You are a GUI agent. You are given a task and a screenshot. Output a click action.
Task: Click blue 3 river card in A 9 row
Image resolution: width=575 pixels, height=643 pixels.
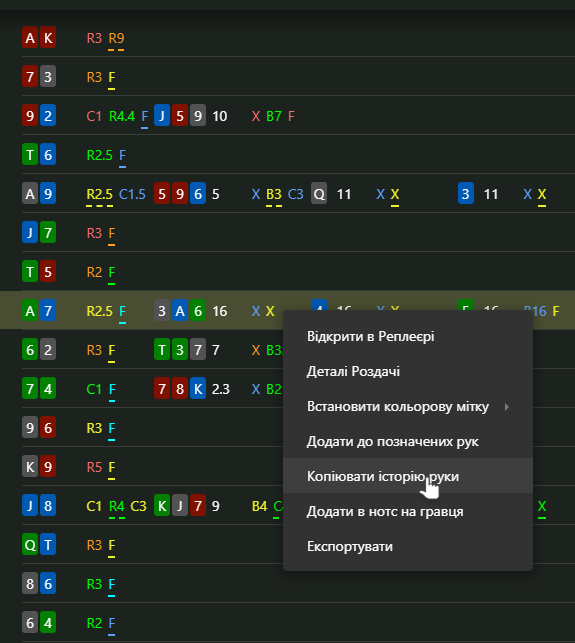(466, 194)
